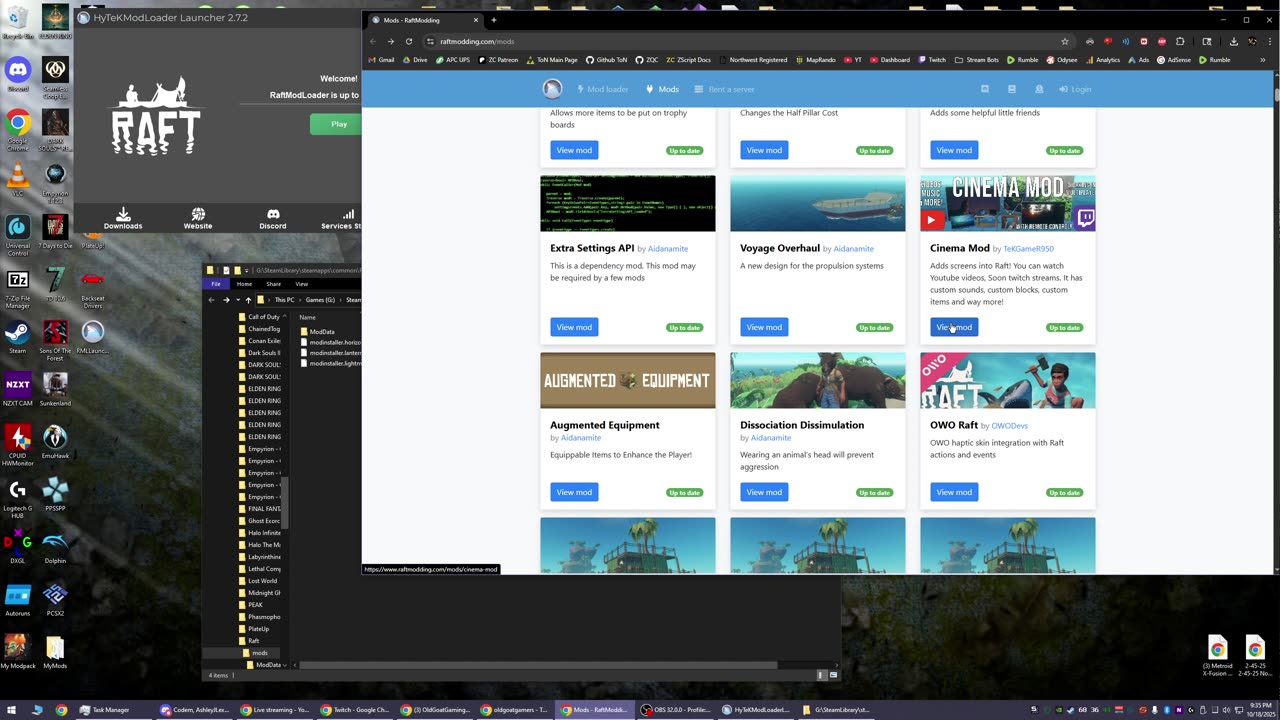
Task: Open the Mod loader navigation item
Action: (x=602, y=89)
